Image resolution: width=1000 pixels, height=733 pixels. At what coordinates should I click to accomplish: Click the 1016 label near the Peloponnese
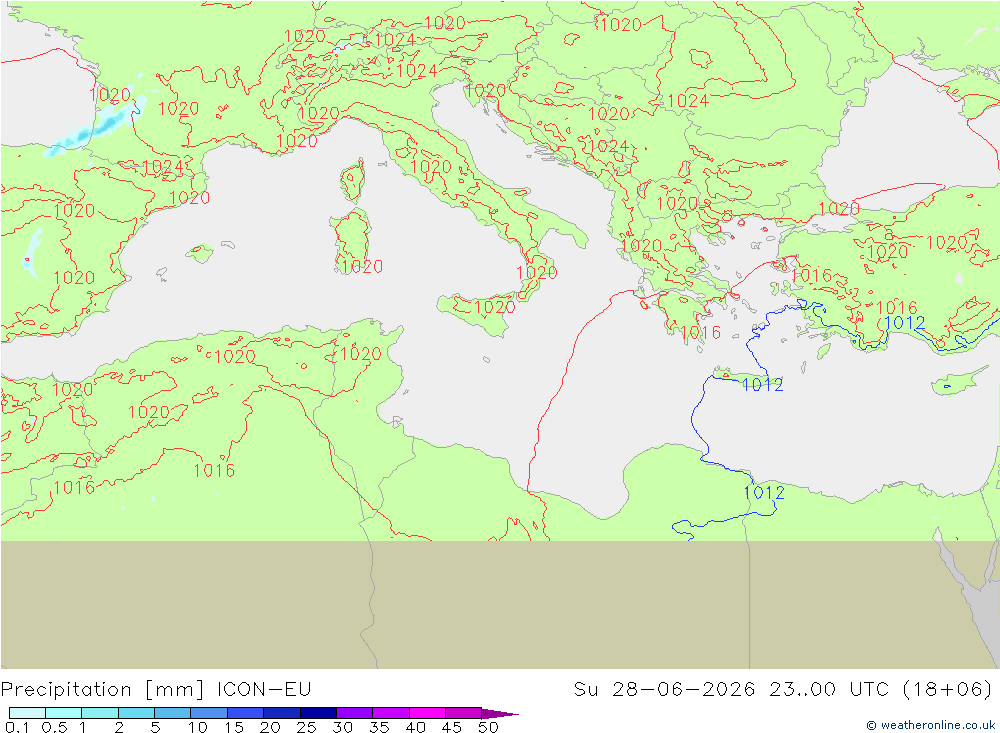[700, 332]
